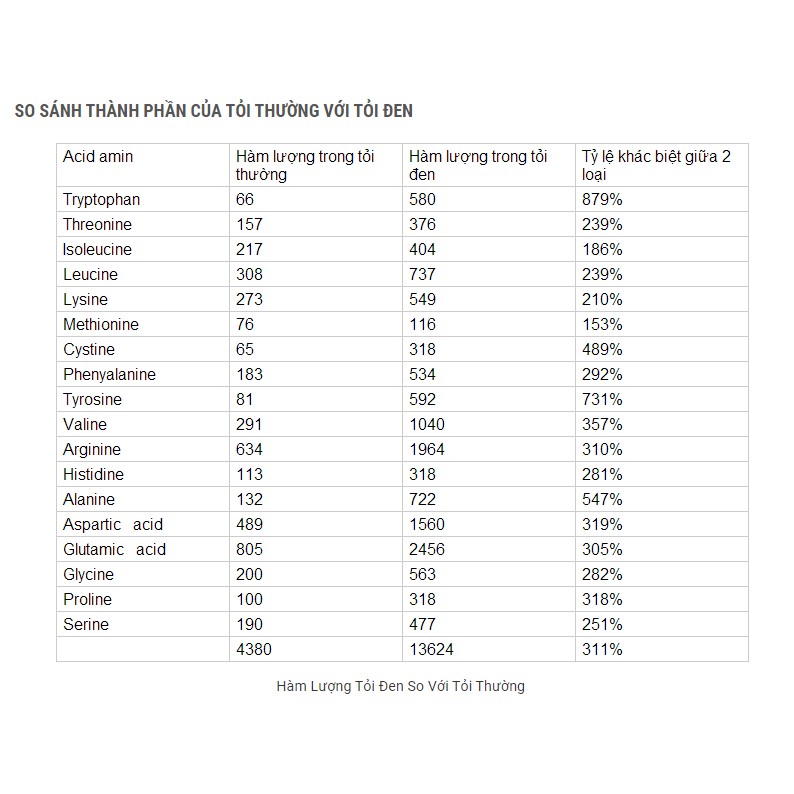Click the total value 13624
Viewport: 794px width, 794px height.
(431, 649)
